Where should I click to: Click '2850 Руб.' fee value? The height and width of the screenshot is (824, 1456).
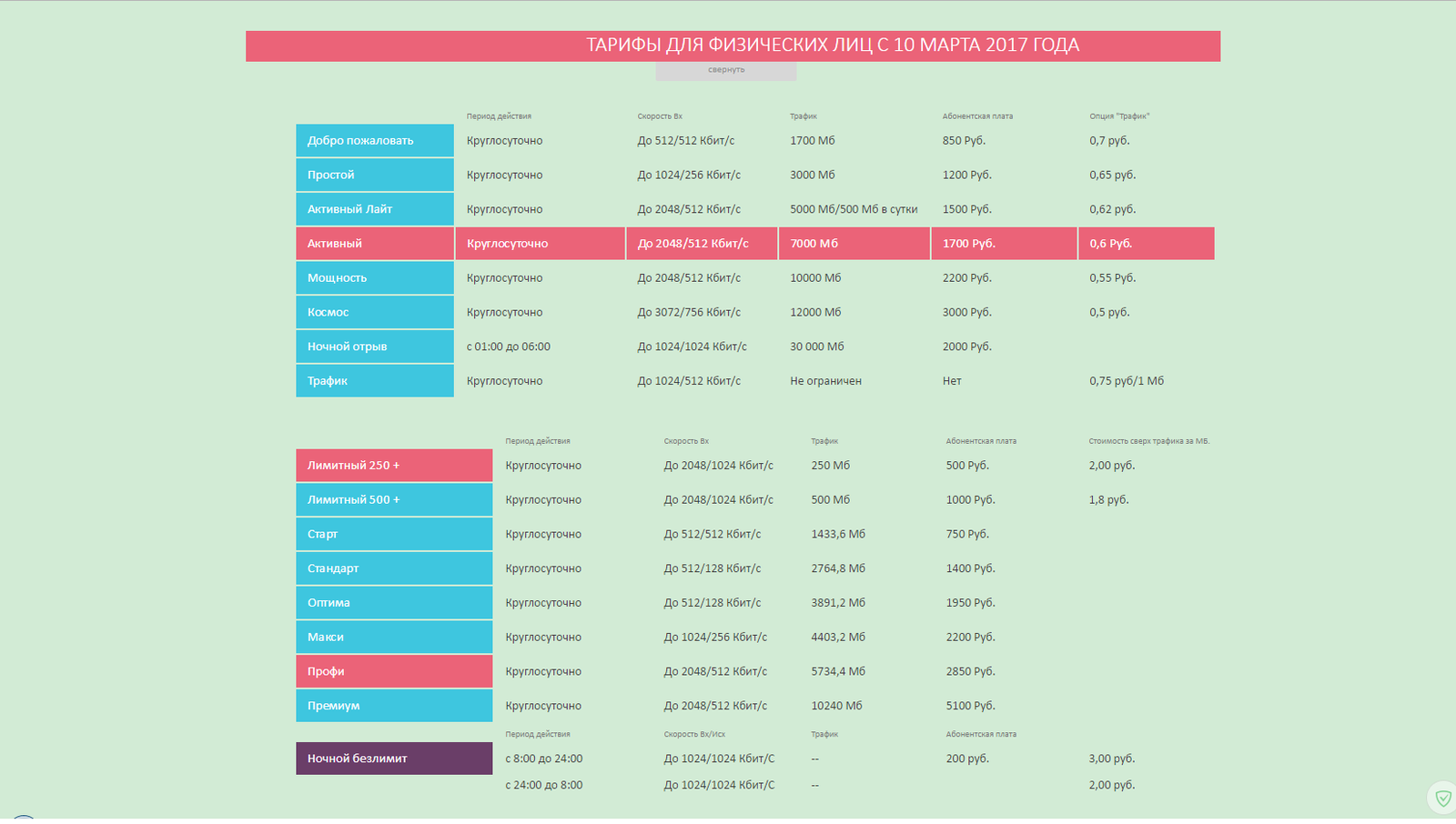[x=970, y=671]
